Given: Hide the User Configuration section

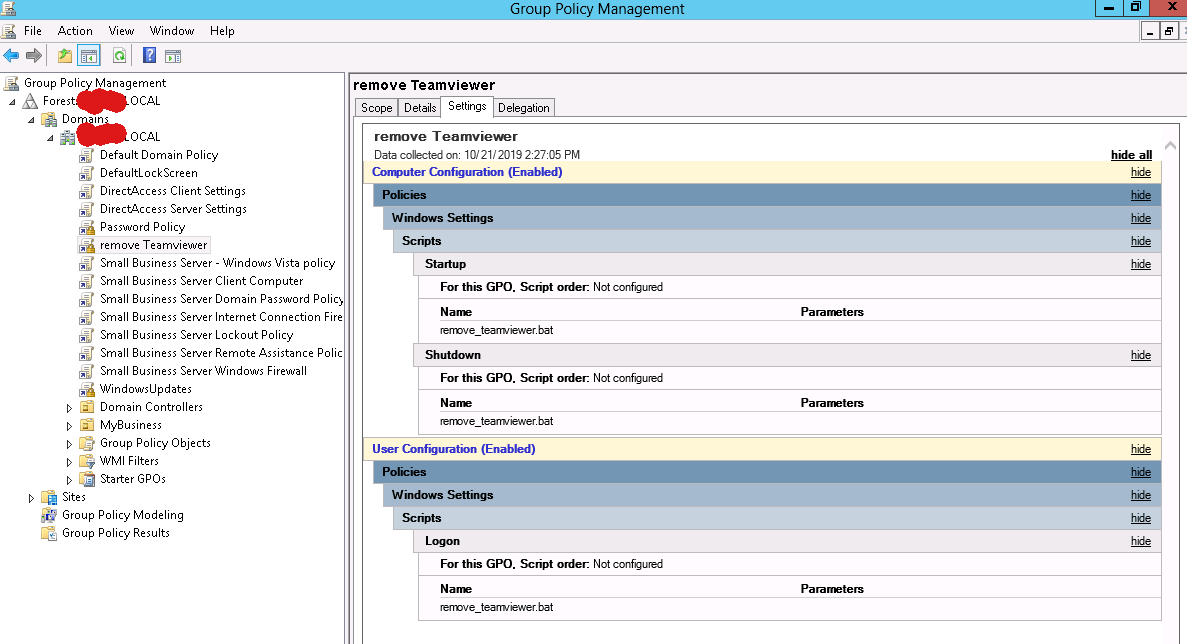Looking at the screenshot, I should (x=1141, y=450).
